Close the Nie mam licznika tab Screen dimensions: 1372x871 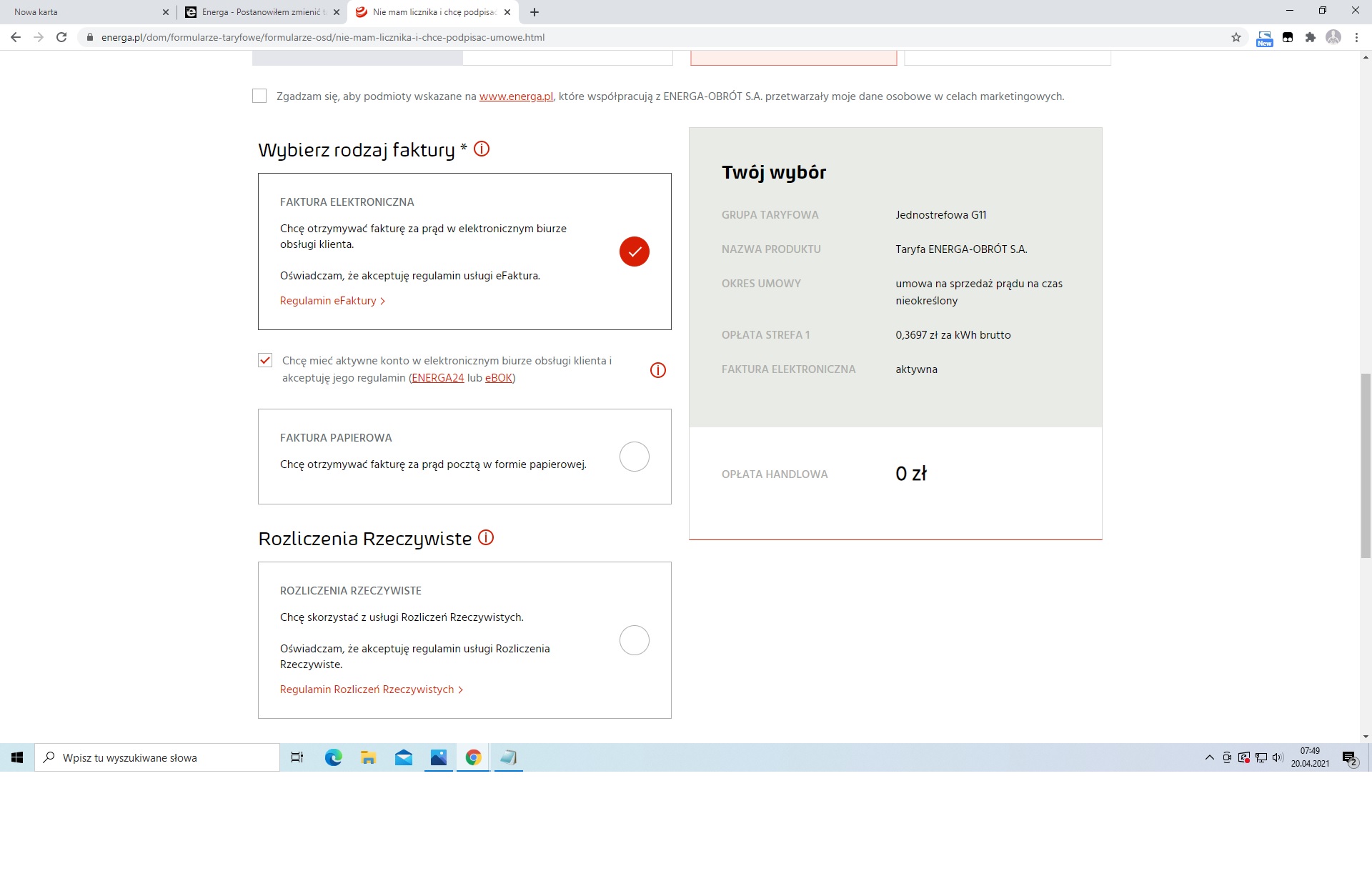point(507,12)
